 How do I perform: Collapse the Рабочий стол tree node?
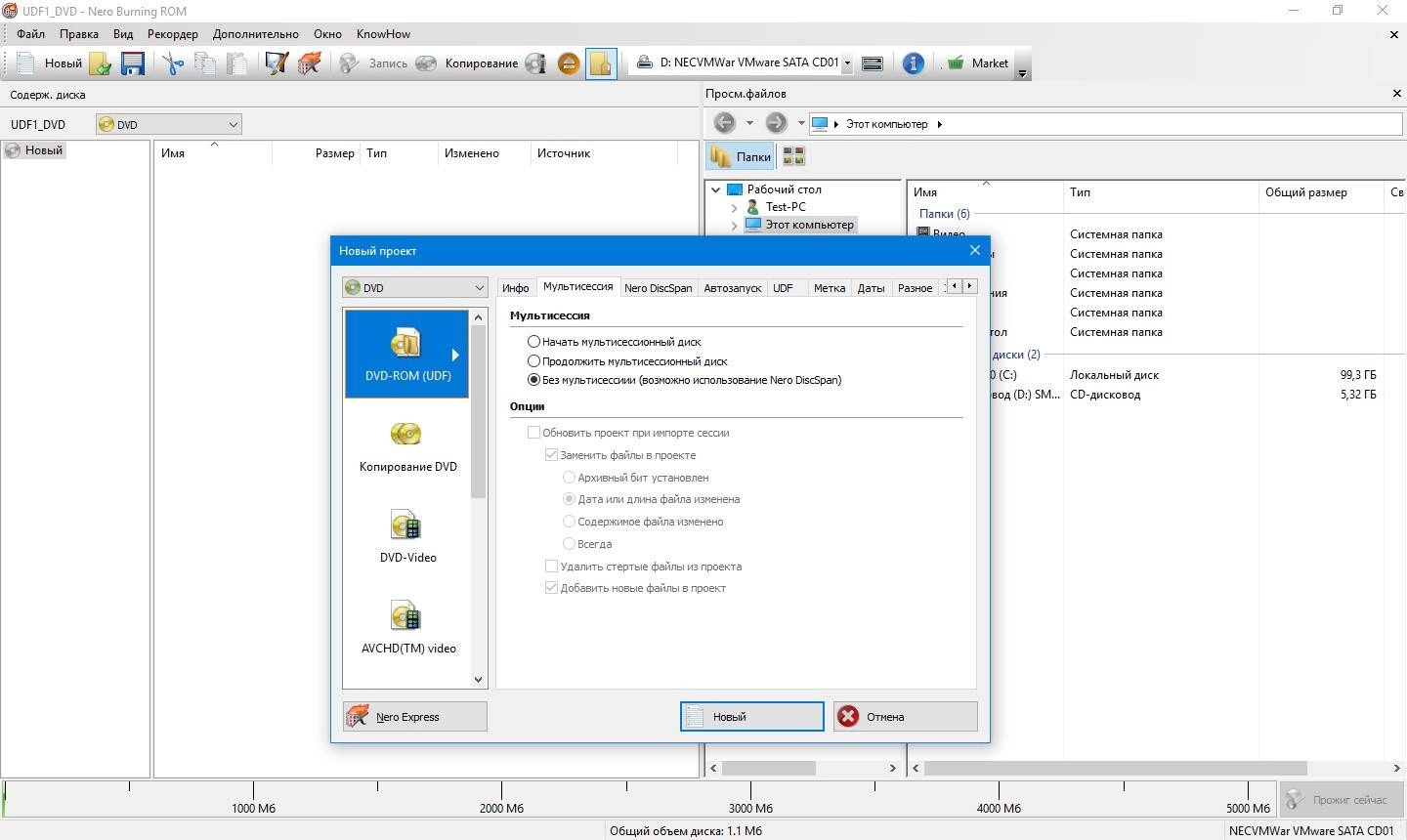click(x=716, y=189)
